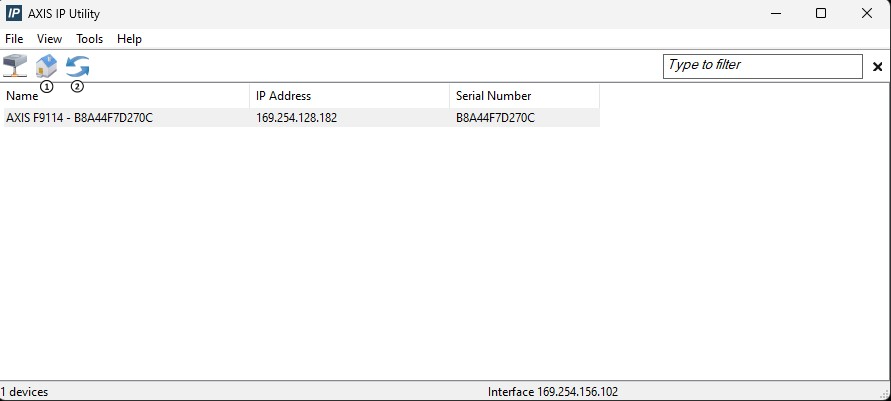891x401 pixels.
Task: Open the device home page icon
Action: (46, 66)
